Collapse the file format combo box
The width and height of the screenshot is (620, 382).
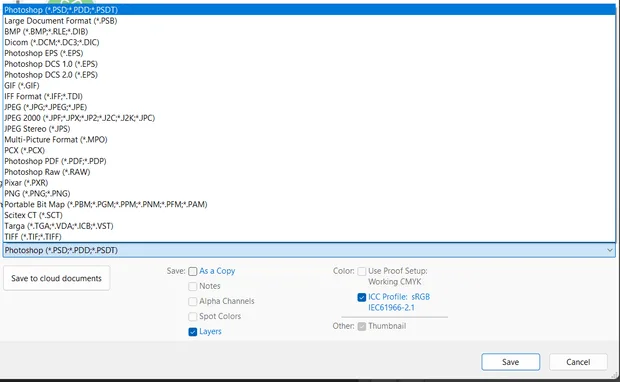click(x=309, y=250)
